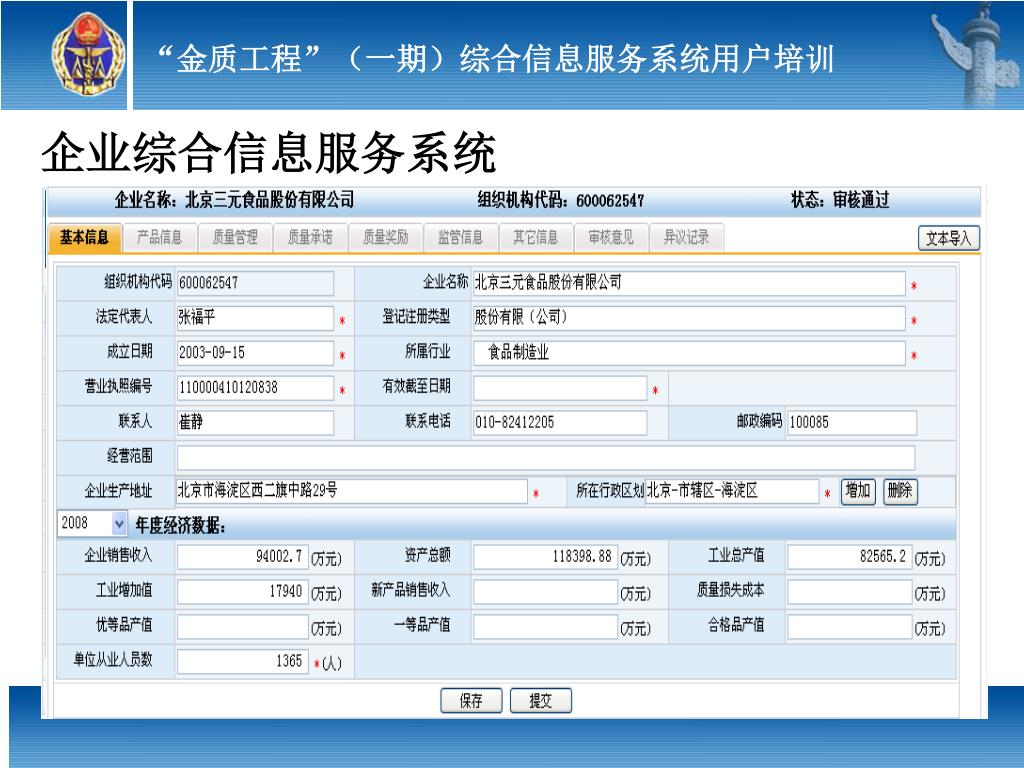Image resolution: width=1024 pixels, height=768 pixels.
Task: Switch to the 质量管理 tab
Action: pyautogui.click(x=235, y=238)
